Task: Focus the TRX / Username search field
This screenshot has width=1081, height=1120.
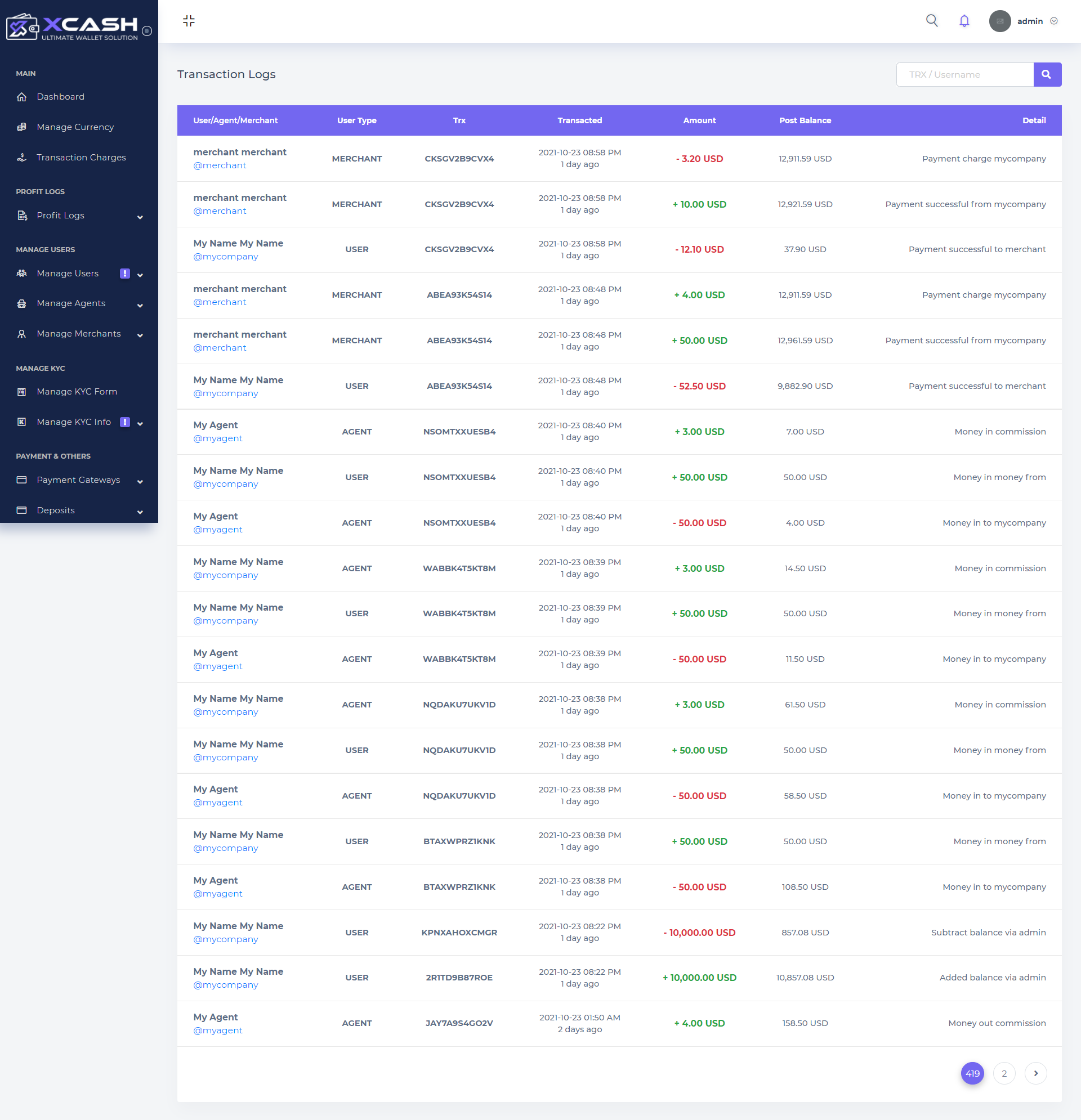Action: point(964,74)
